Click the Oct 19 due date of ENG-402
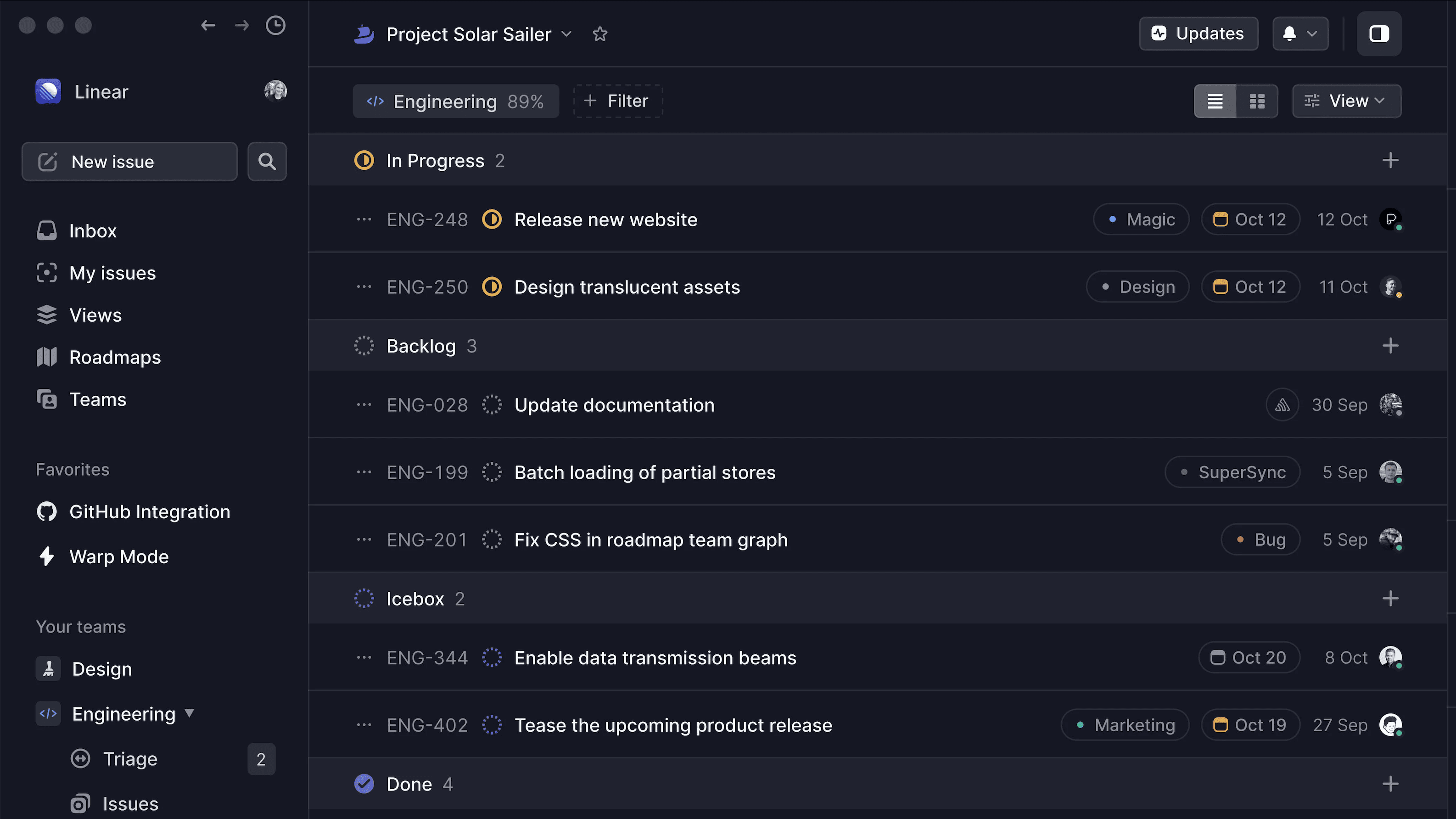This screenshot has height=819, width=1456. [x=1250, y=725]
